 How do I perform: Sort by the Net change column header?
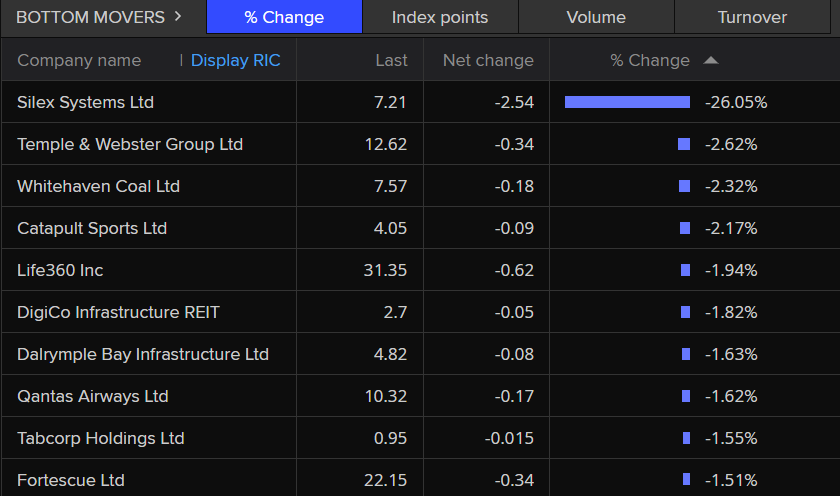[x=488, y=60]
